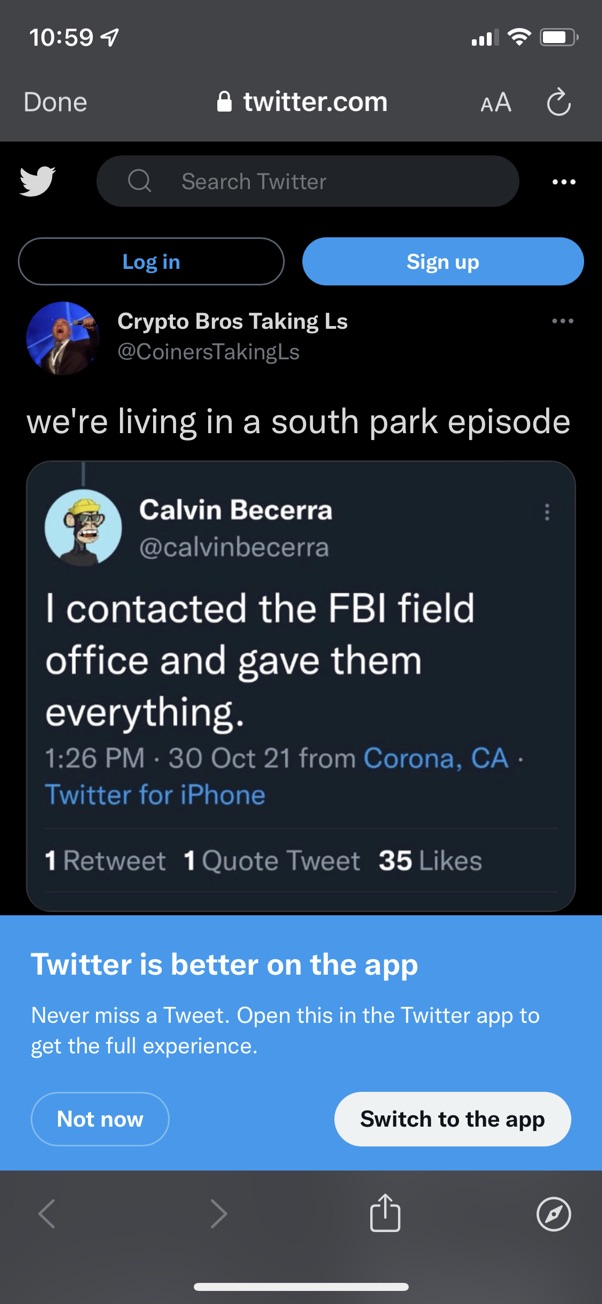Open the quoted tweet's vertical dots menu

(x=546, y=512)
